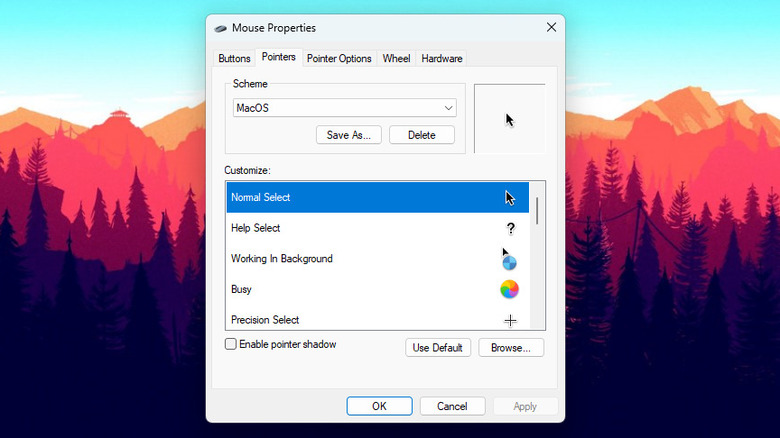The width and height of the screenshot is (780, 438).
Task: Confirm with OK button
Action: click(379, 406)
